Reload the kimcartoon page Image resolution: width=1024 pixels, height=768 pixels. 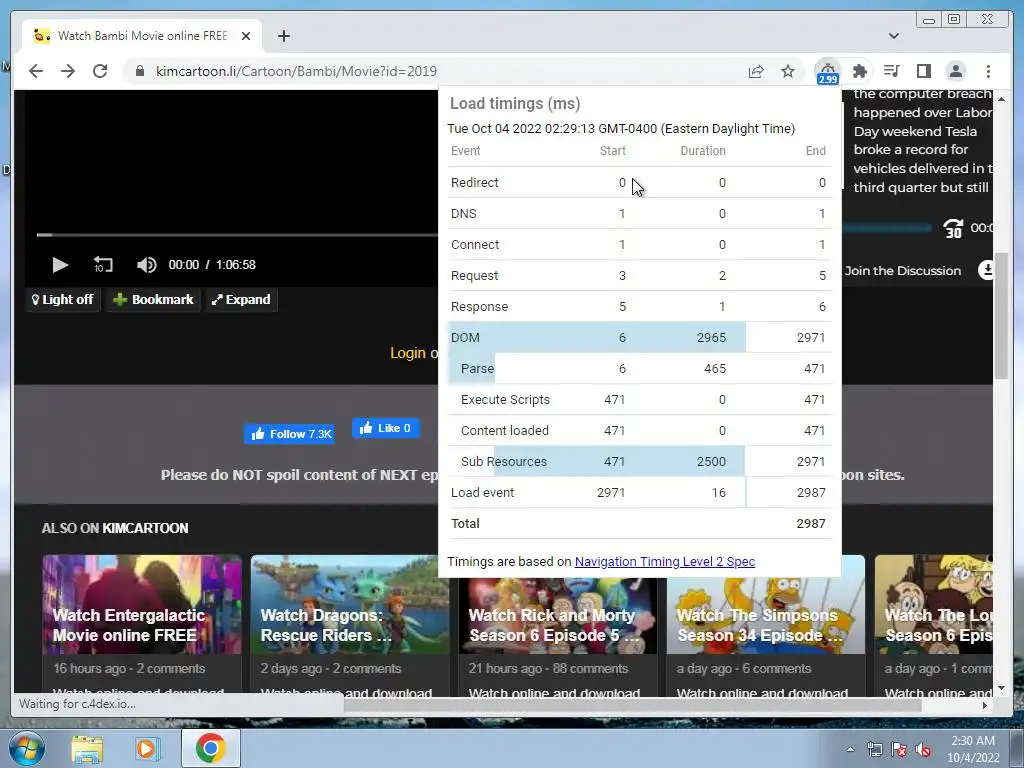(x=100, y=71)
